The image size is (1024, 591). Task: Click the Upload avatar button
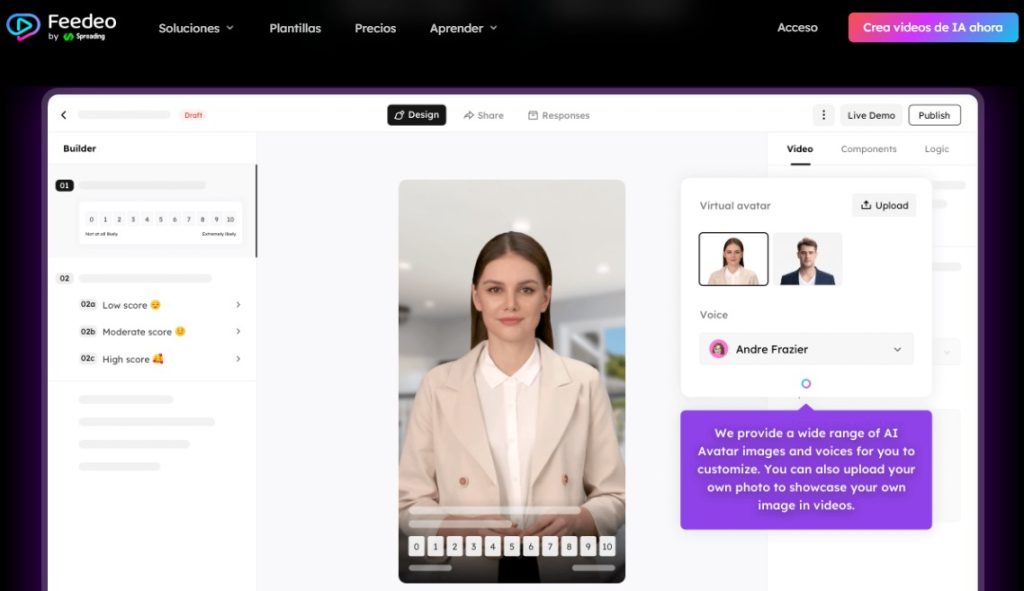884,205
